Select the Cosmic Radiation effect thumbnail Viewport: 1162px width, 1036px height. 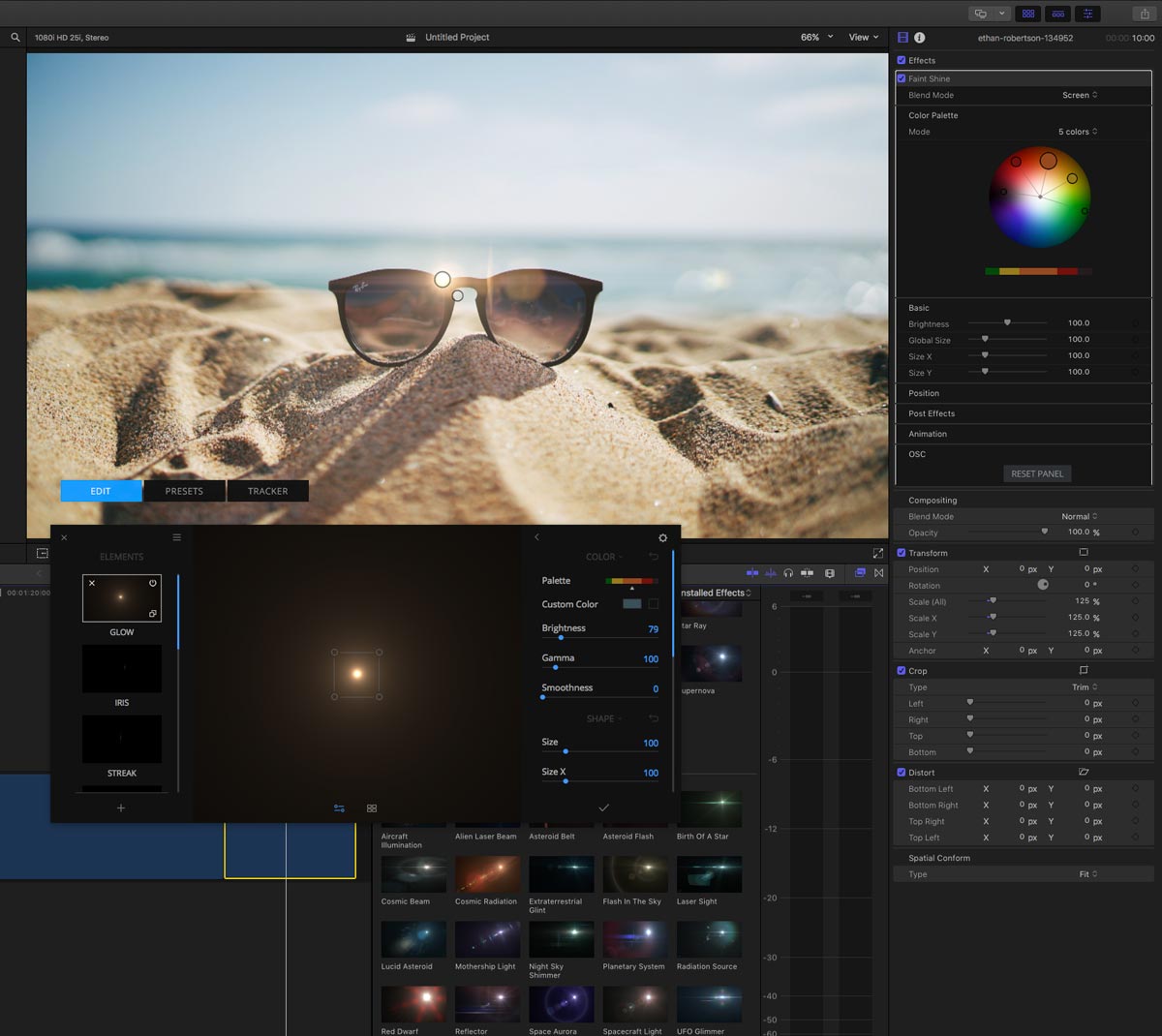click(x=487, y=874)
